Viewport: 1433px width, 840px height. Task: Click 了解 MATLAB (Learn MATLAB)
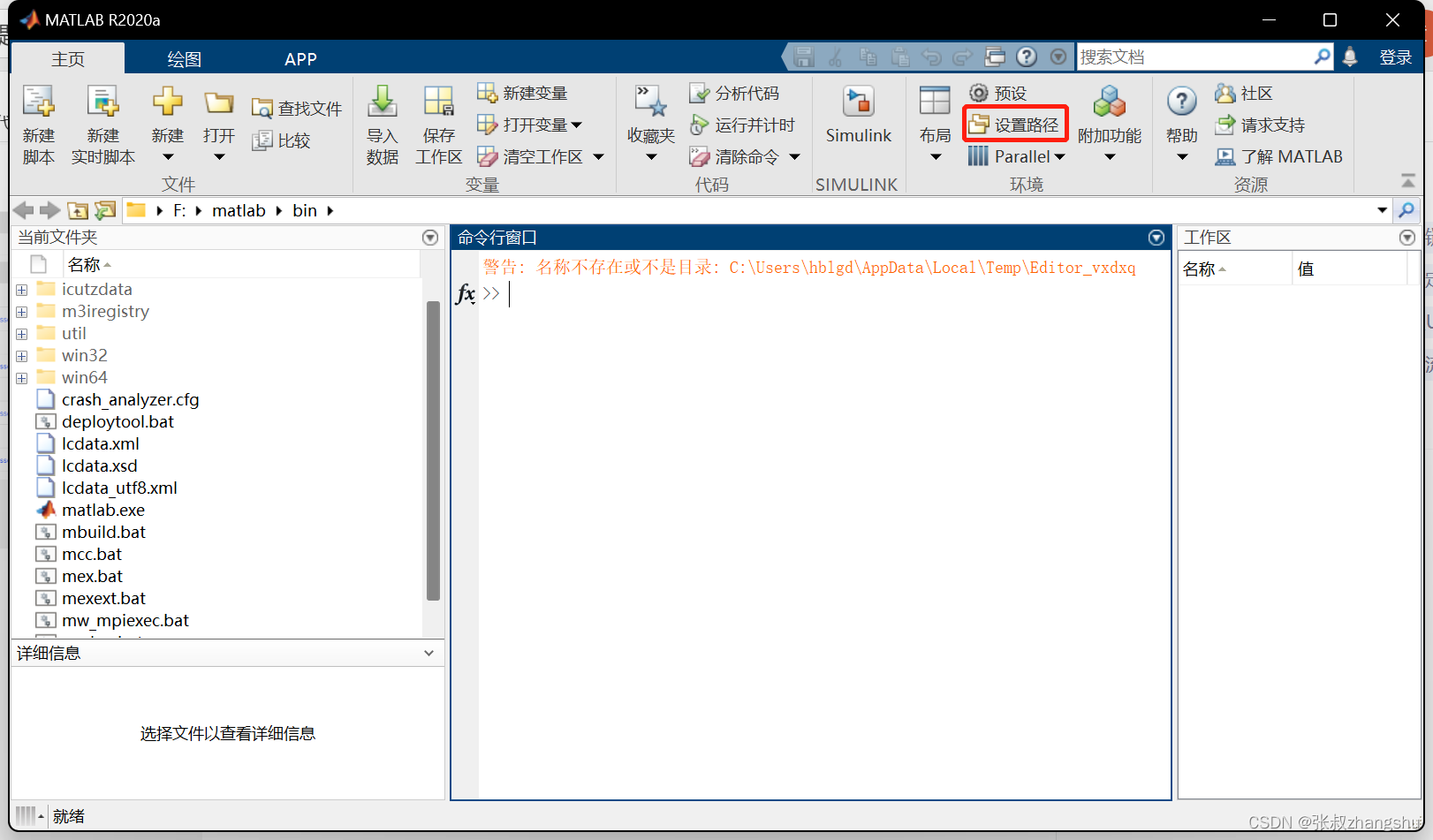pyautogui.click(x=1278, y=156)
